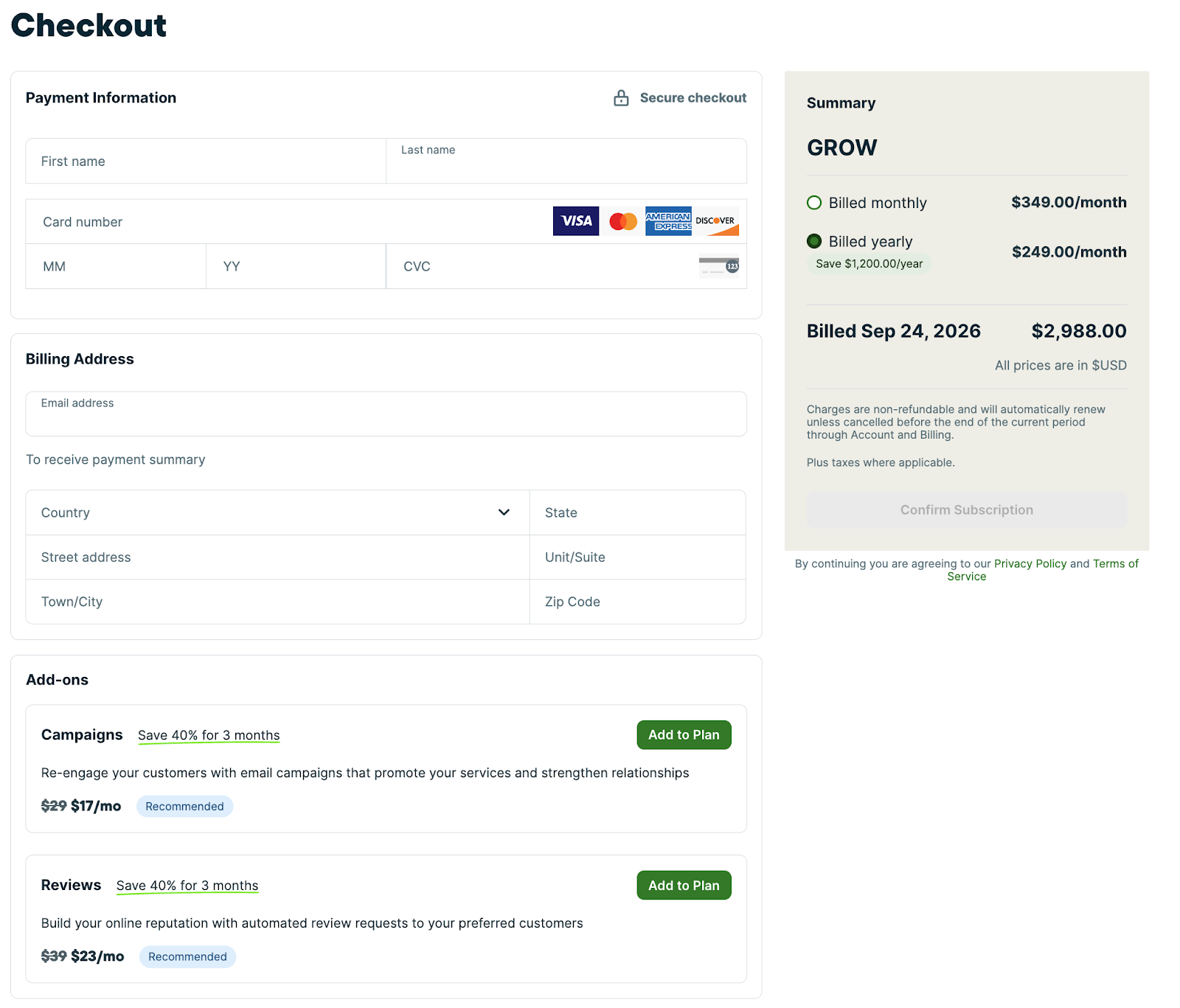Click the Zip Code field
Screen dimensions: 1180x1008
pos(637,602)
